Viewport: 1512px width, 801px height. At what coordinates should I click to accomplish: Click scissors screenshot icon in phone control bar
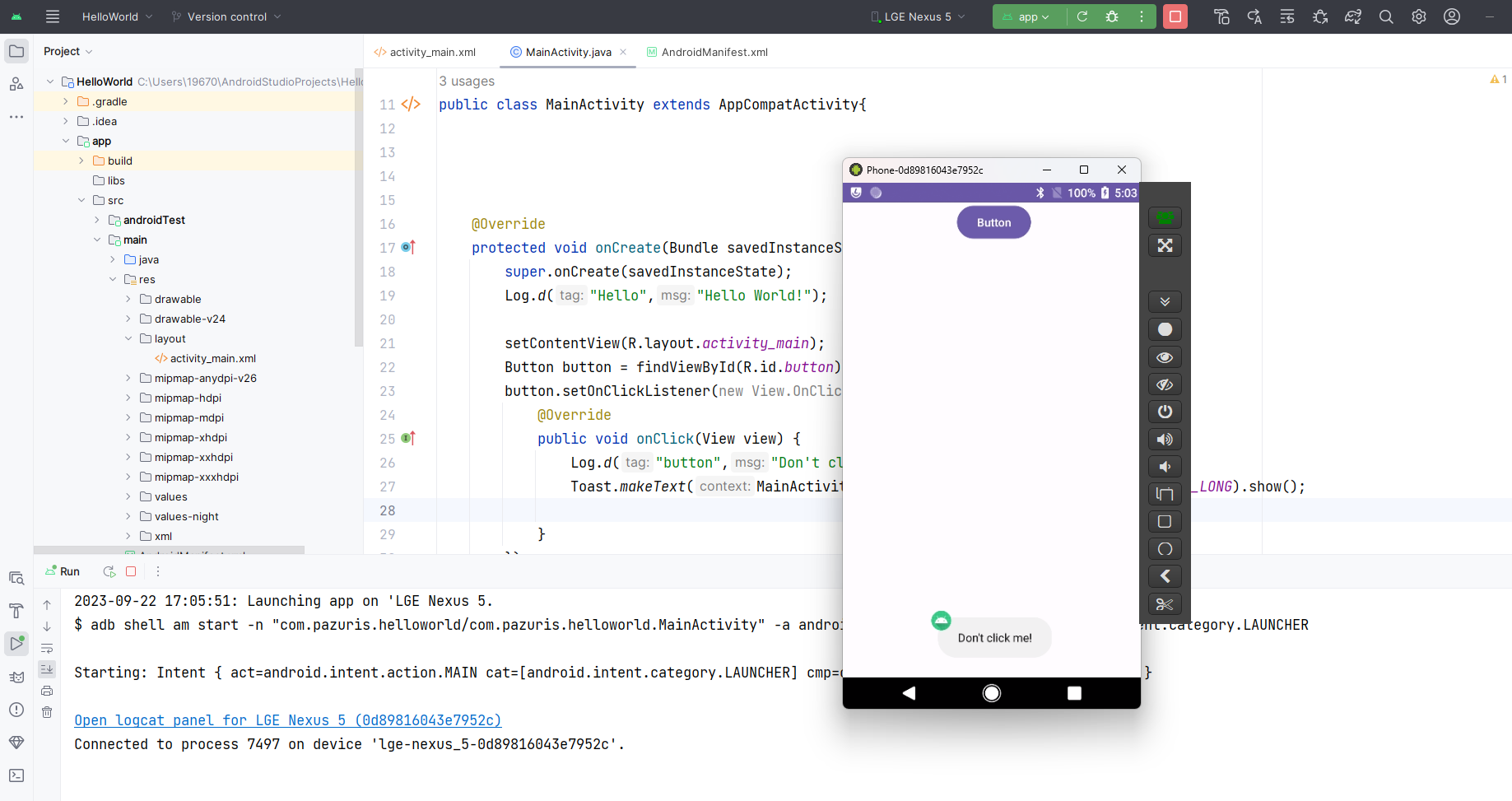[1165, 604]
